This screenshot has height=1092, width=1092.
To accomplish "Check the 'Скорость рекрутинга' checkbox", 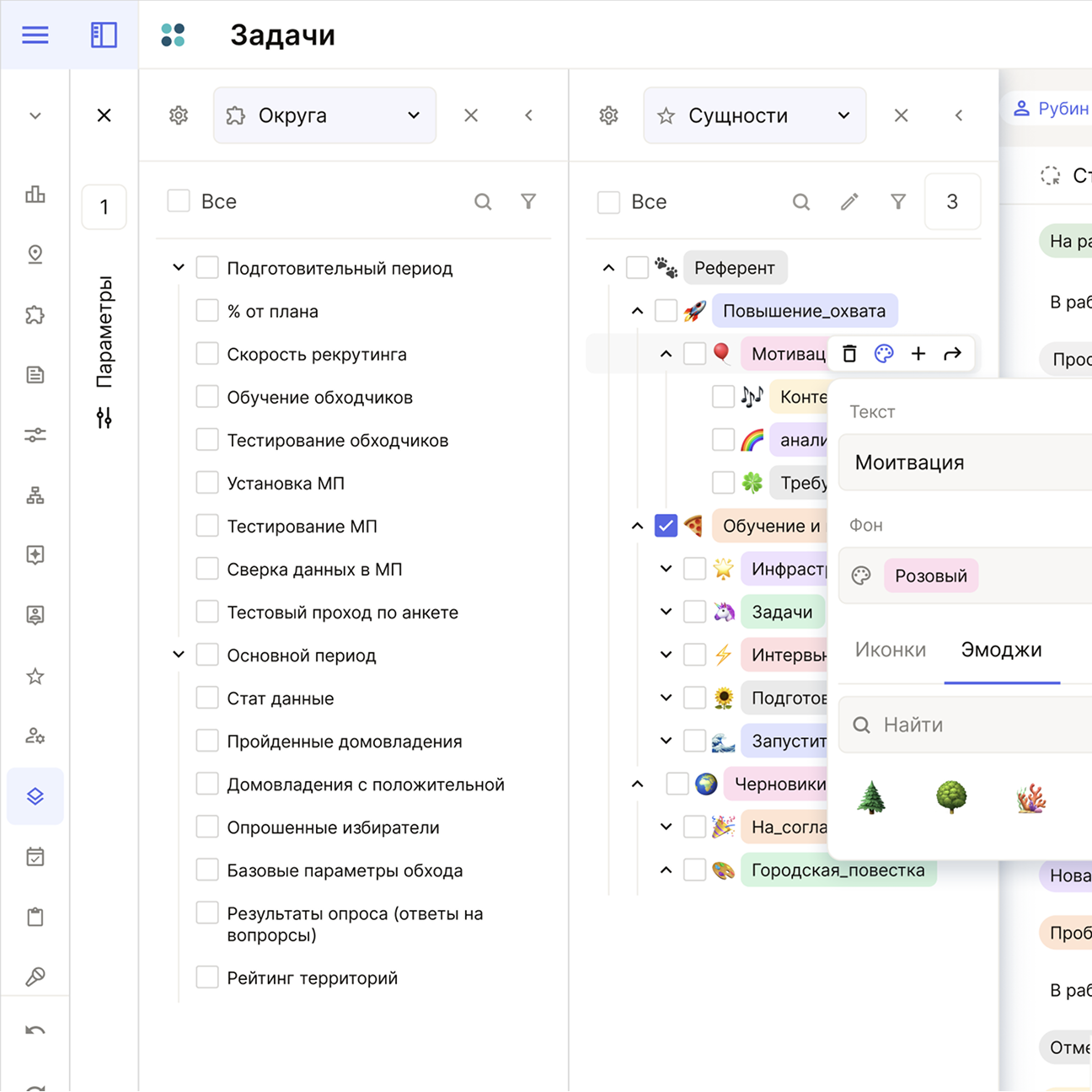I will point(207,354).
